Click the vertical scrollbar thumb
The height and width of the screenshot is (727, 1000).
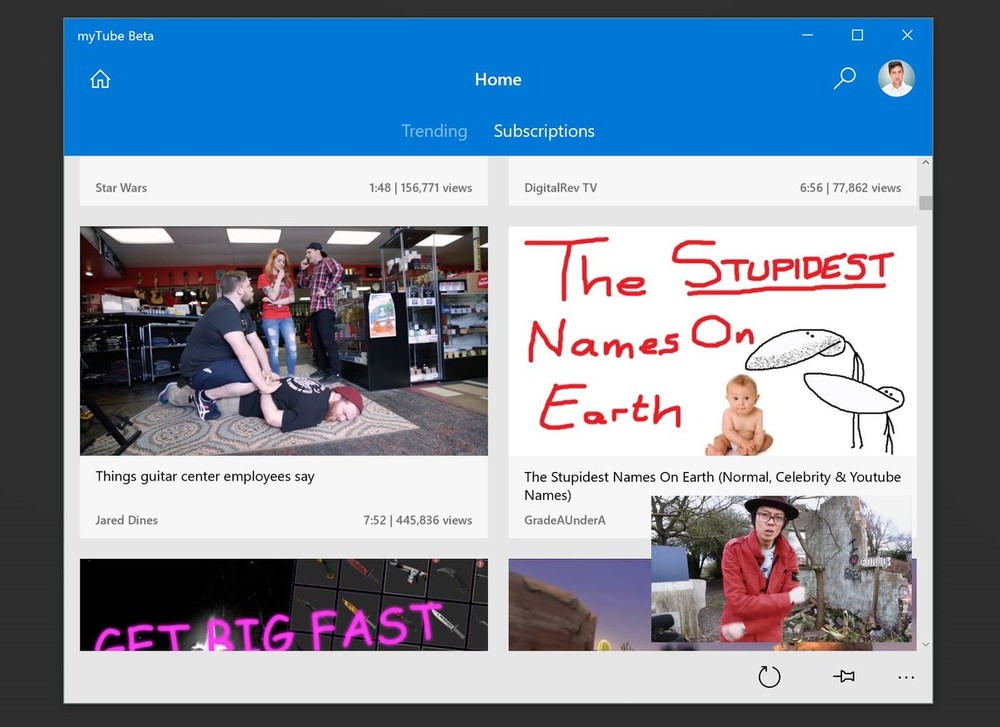[x=925, y=203]
